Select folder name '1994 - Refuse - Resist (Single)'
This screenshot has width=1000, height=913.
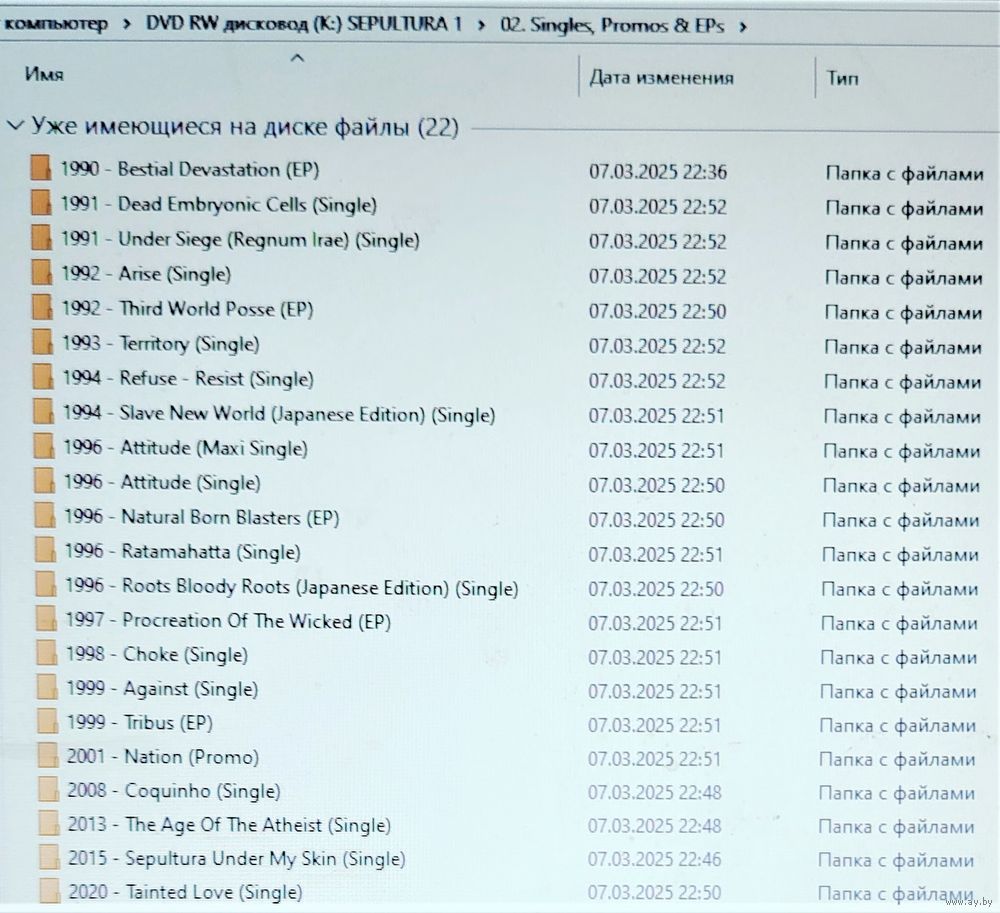[188, 379]
